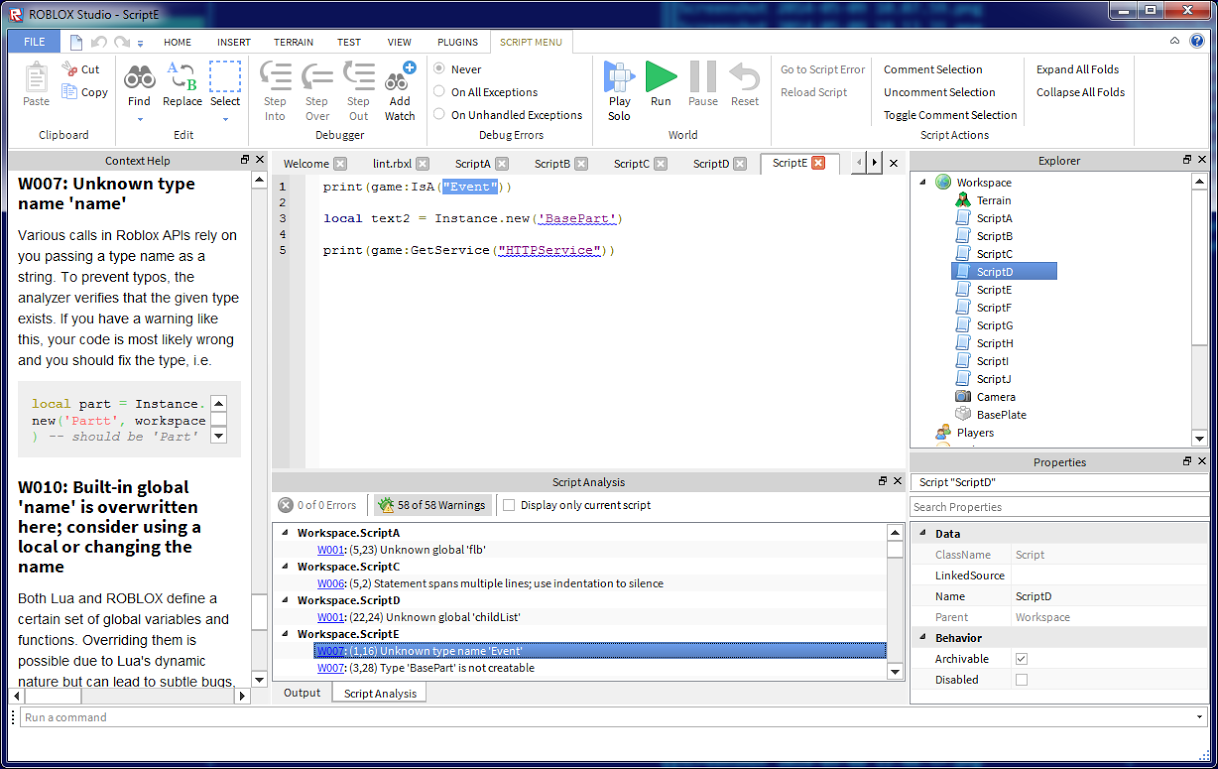1218x769 pixels.
Task: Click the Add Watch icon
Action: [x=400, y=77]
